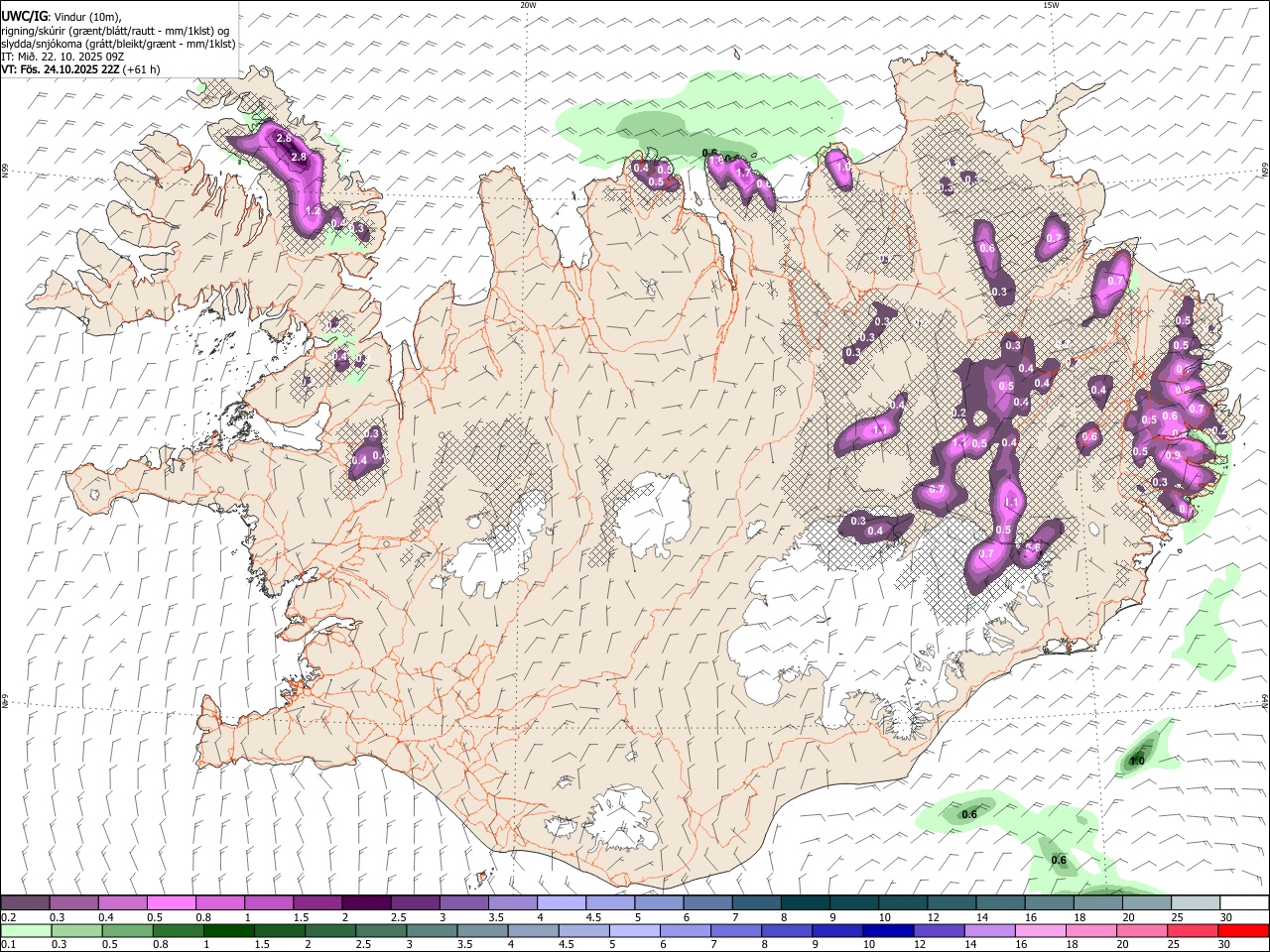
Task: Select the upper scale swatch above the 1.5 label
Action: 317,902
